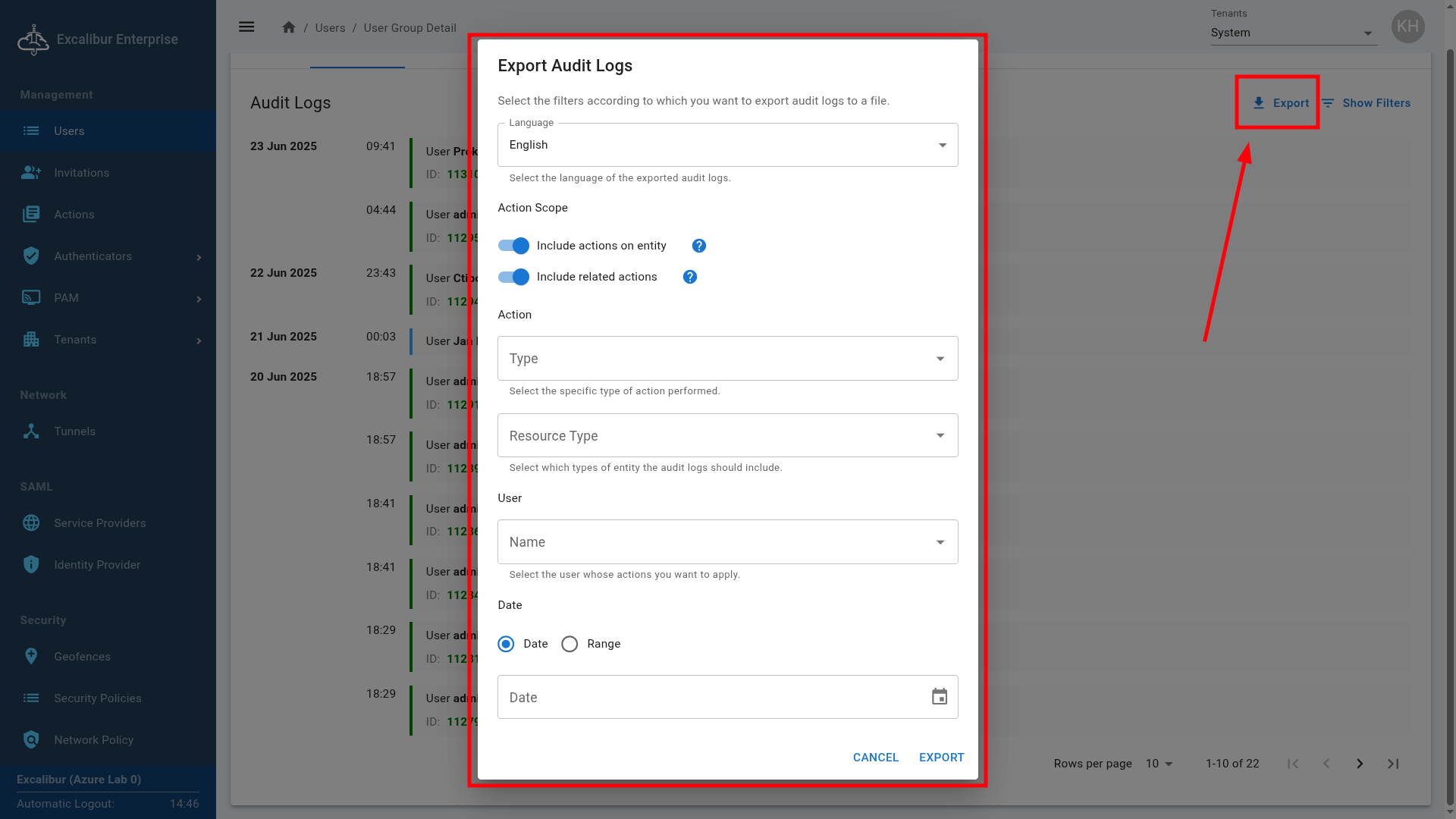Expand the action Type dropdown
Screen dimensions: 1456x819
point(727,359)
